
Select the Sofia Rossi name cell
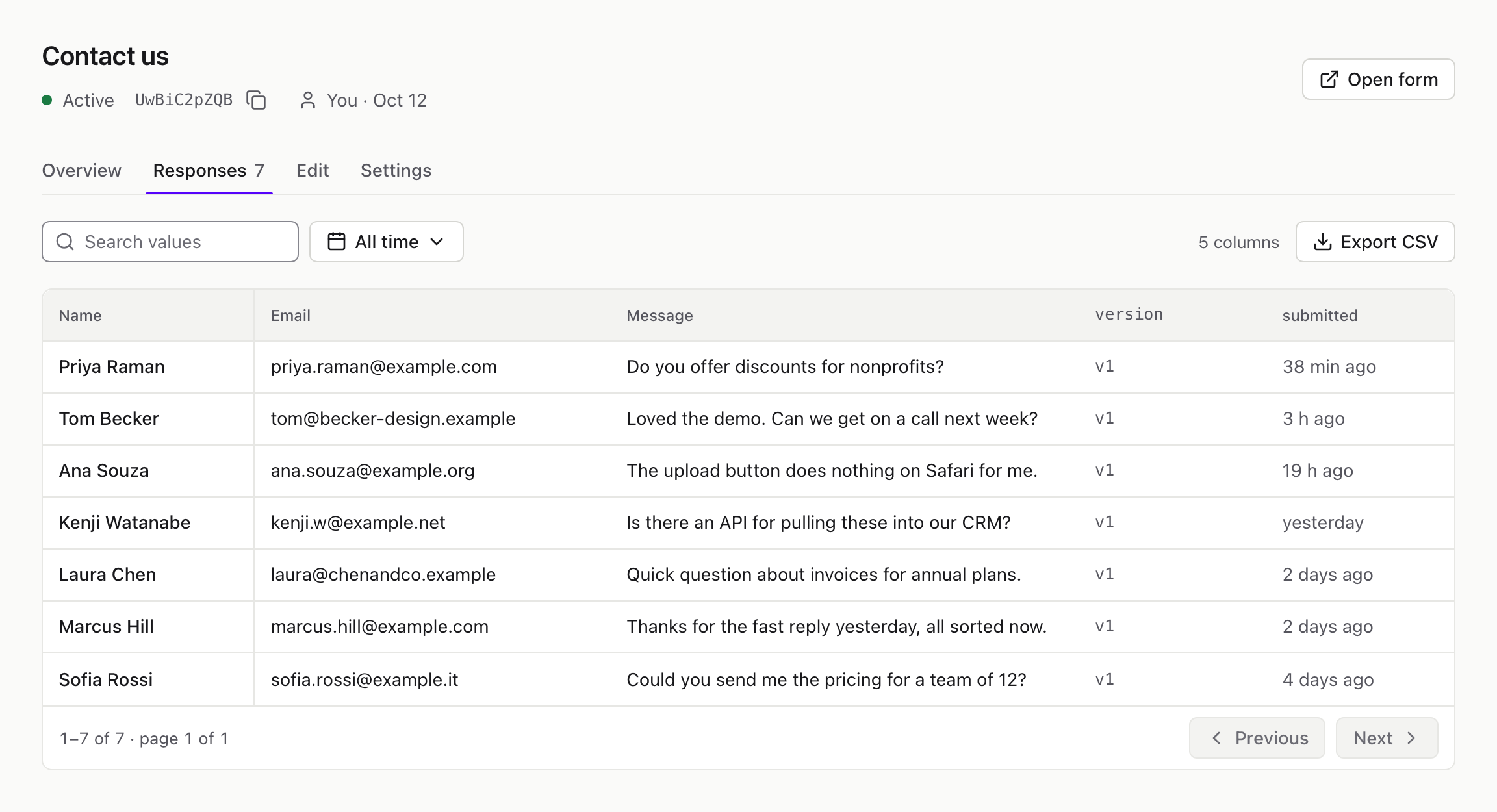point(148,679)
